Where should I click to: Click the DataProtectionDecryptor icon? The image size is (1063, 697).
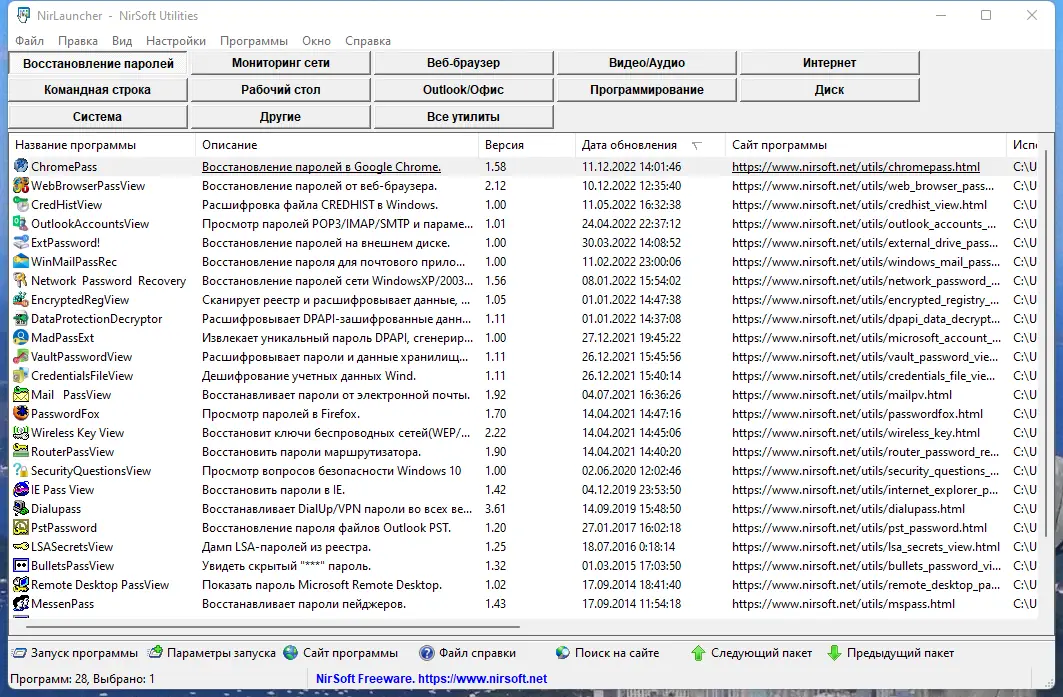pos(21,318)
